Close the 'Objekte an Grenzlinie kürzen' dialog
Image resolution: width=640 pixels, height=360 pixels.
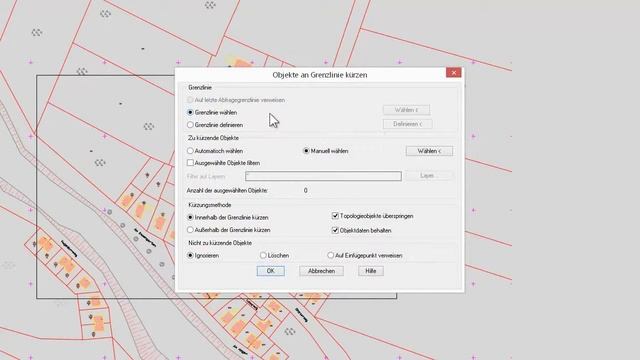453,73
